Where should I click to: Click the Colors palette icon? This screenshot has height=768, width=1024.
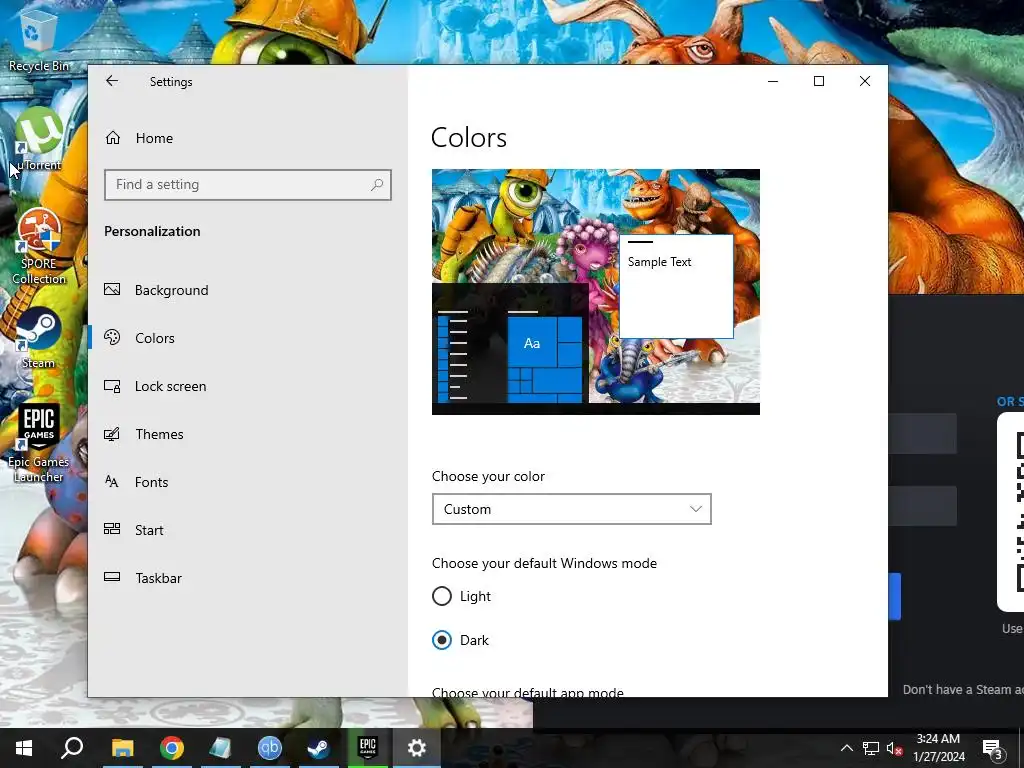[112, 337]
